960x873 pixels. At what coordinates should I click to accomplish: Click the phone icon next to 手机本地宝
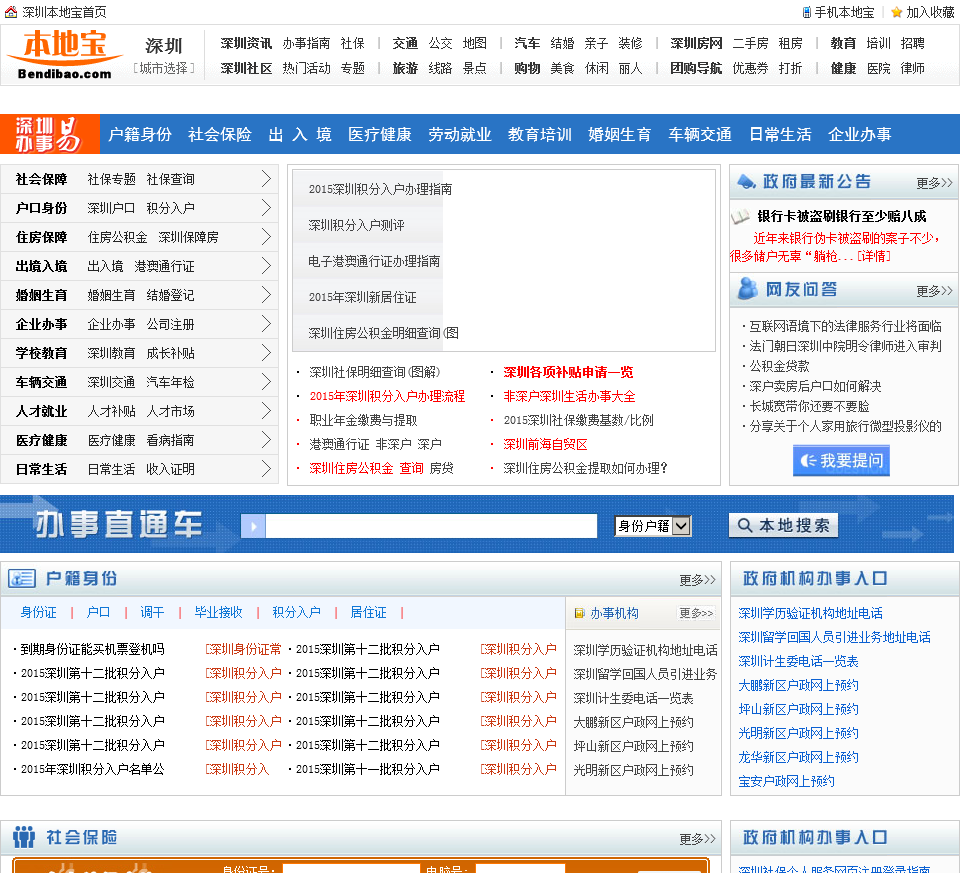click(x=806, y=12)
